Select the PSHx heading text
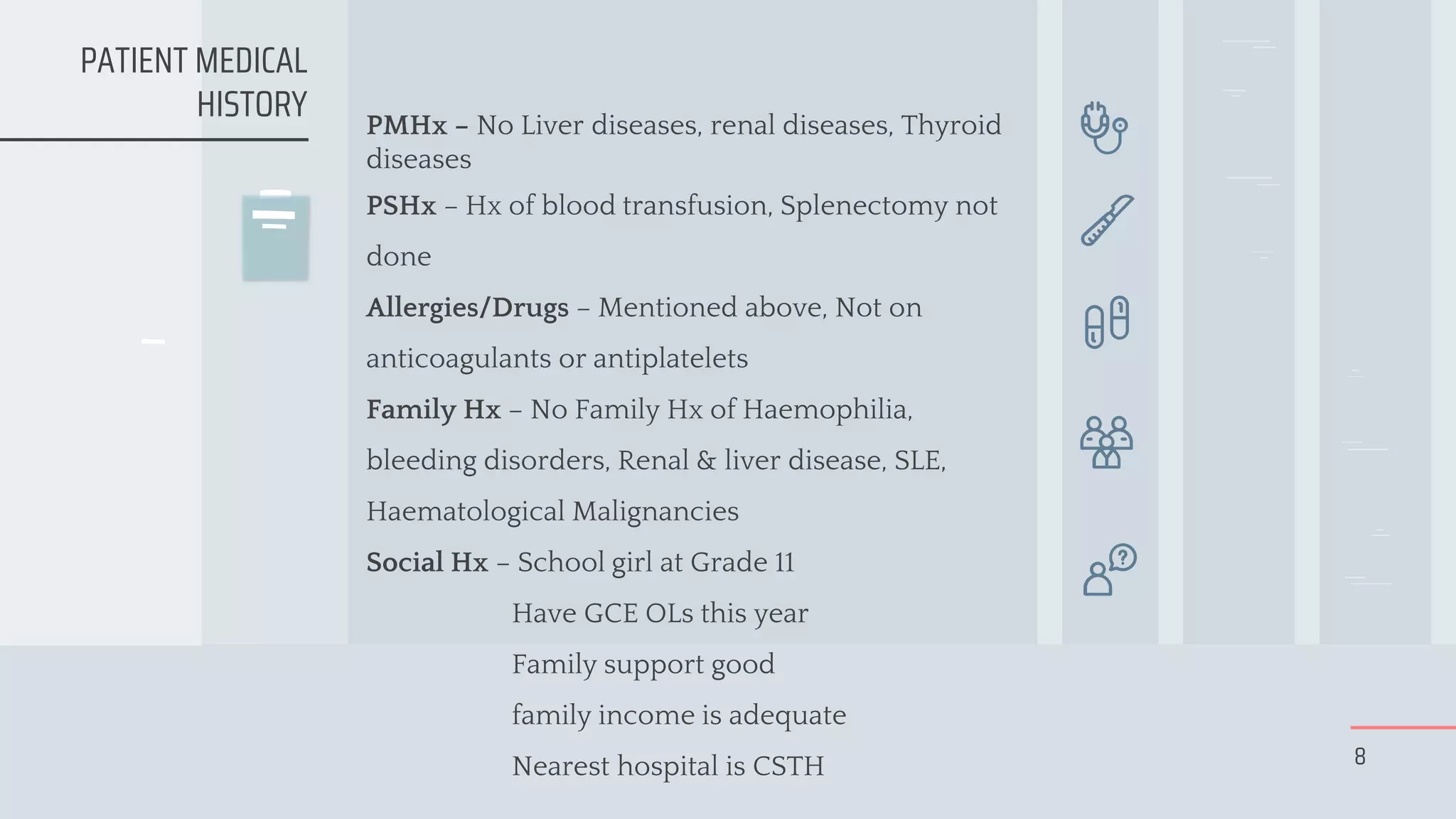Screen dimensions: 1456x819 [401, 205]
